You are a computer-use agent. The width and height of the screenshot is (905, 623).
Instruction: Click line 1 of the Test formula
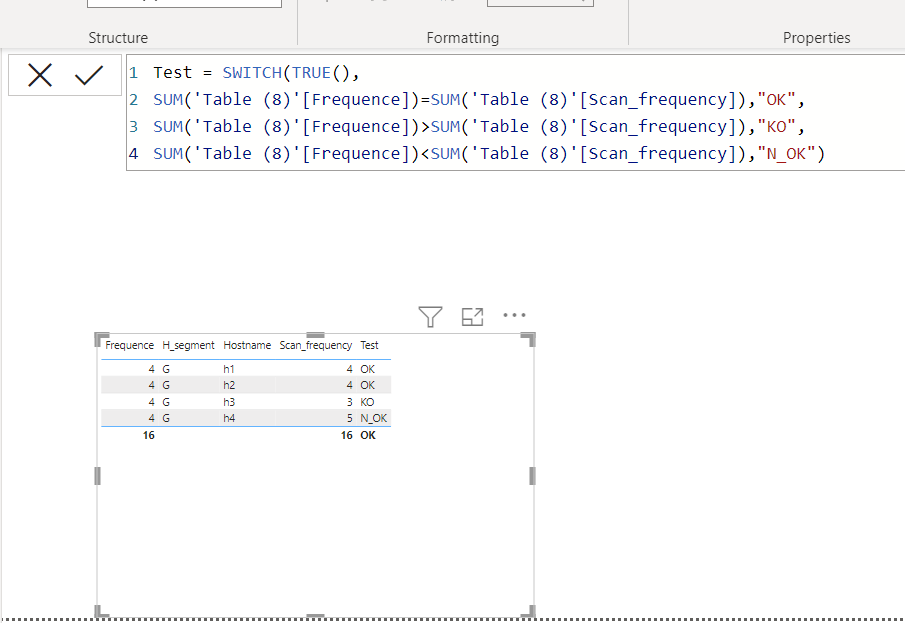(x=256, y=73)
